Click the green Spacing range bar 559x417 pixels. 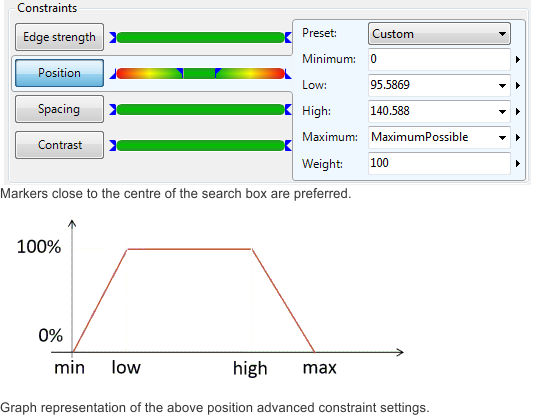click(x=200, y=109)
